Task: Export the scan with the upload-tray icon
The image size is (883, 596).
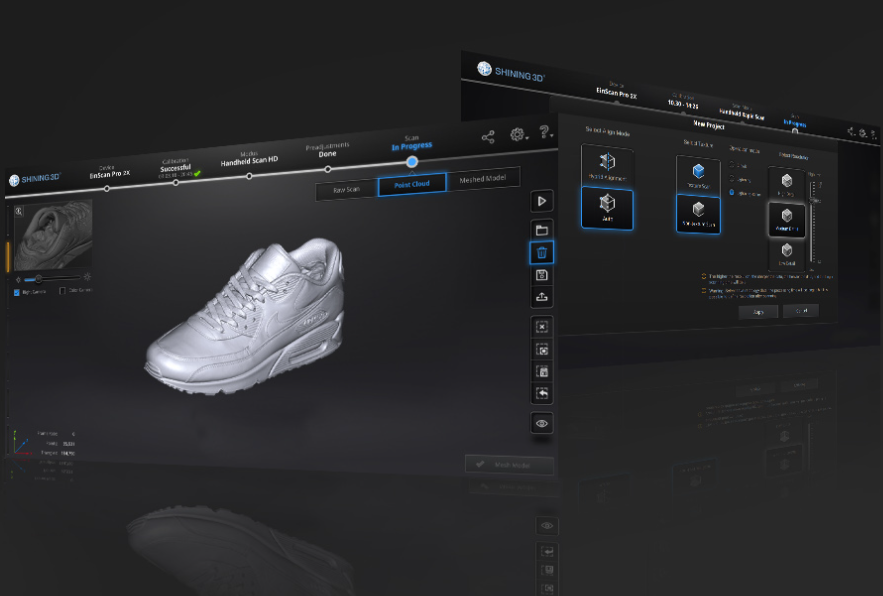Action: tap(542, 297)
